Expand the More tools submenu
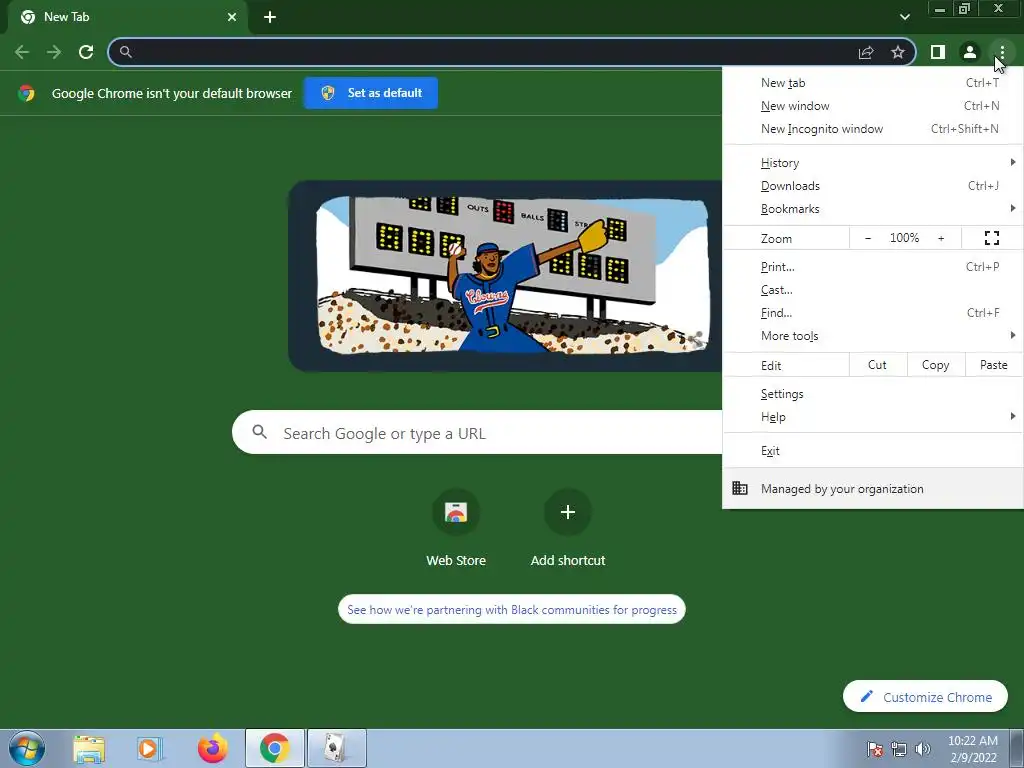 coord(873,335)
